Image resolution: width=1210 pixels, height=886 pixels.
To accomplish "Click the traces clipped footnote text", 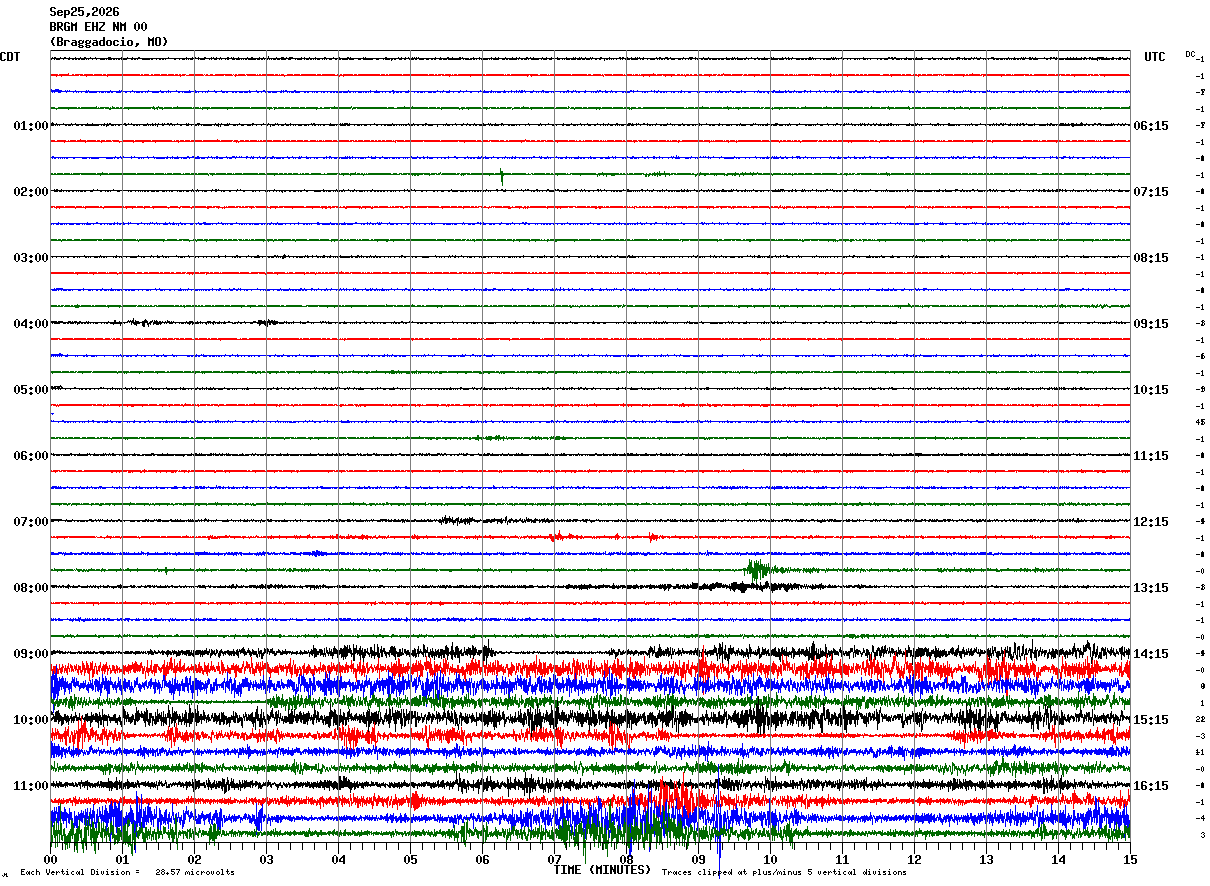I will [x=784, y=873].
